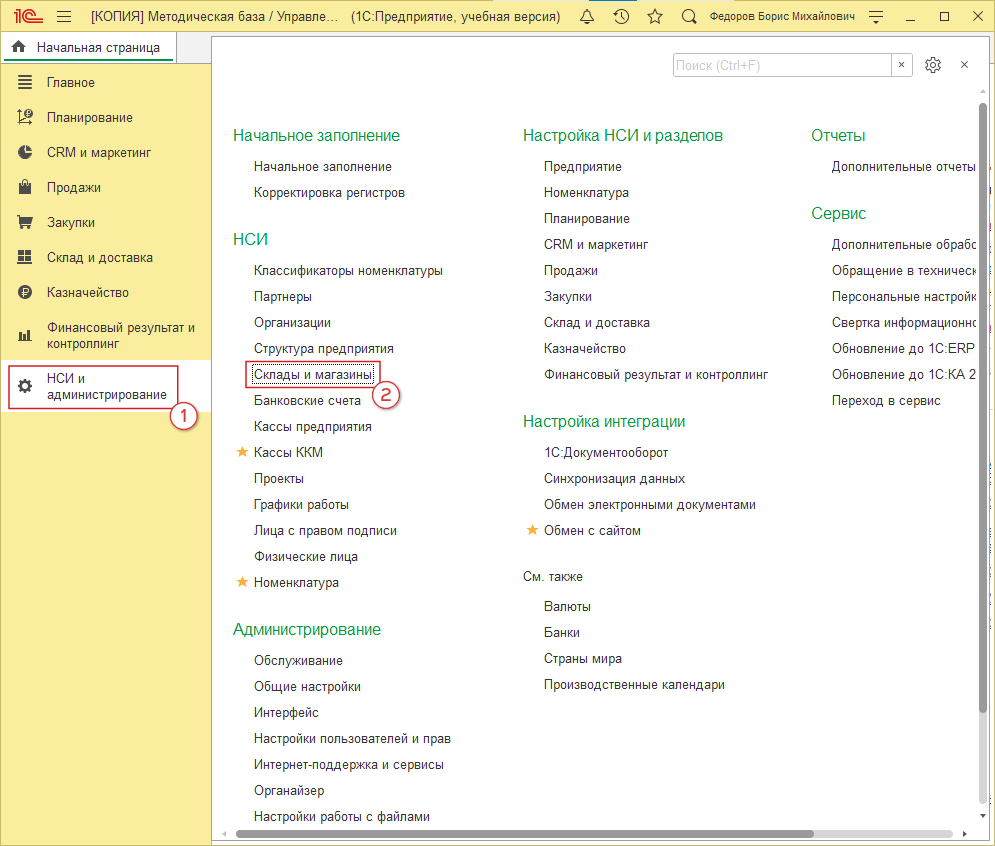Open the notifications bell in title bar
Image resolution: width=995 pixels, height=846 pixels.
click(x=587, y=17)
